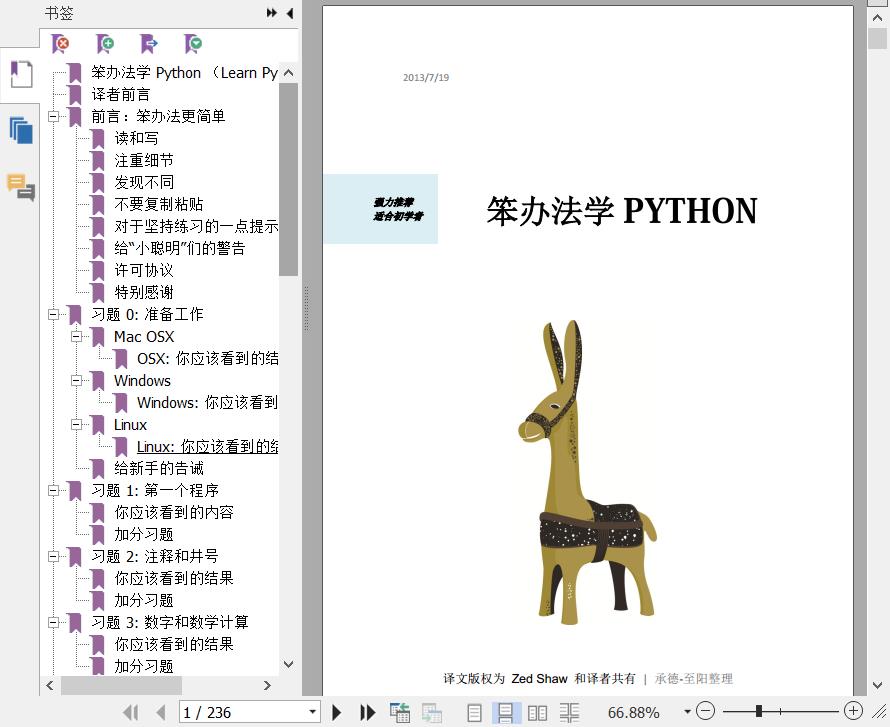Click the zoom out minus button
Image resolution: width=890 pixels, height=727 pixels.
click(x=705, y=711)
